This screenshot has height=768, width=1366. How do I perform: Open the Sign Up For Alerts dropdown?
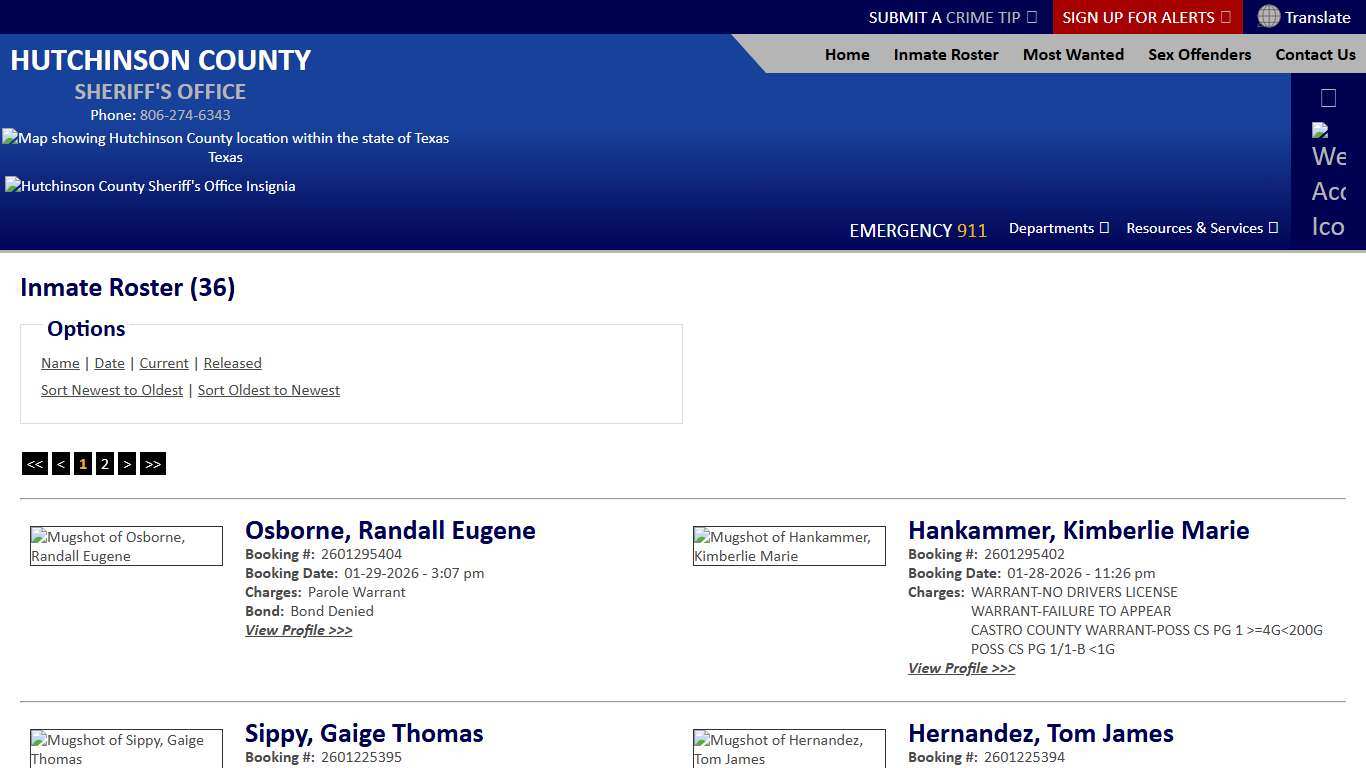tap(1146, 16)
